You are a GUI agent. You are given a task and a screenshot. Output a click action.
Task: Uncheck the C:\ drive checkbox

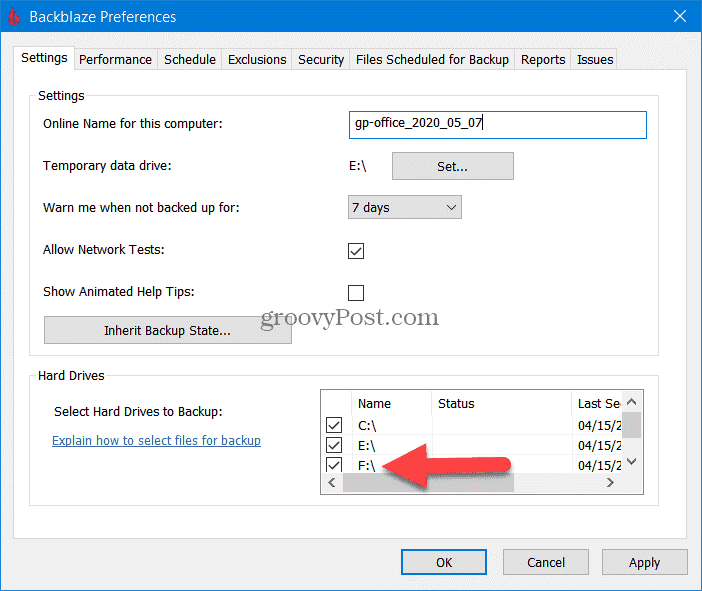pos(334,425)
